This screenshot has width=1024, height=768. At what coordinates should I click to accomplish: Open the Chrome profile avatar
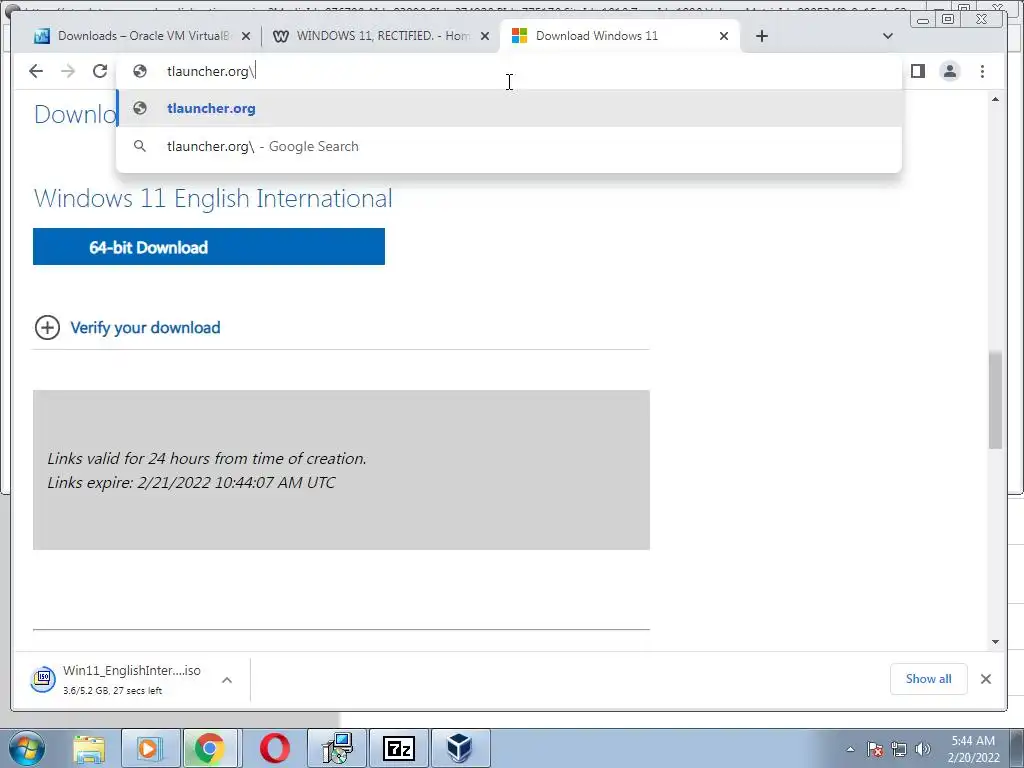[x=950, y=71]
